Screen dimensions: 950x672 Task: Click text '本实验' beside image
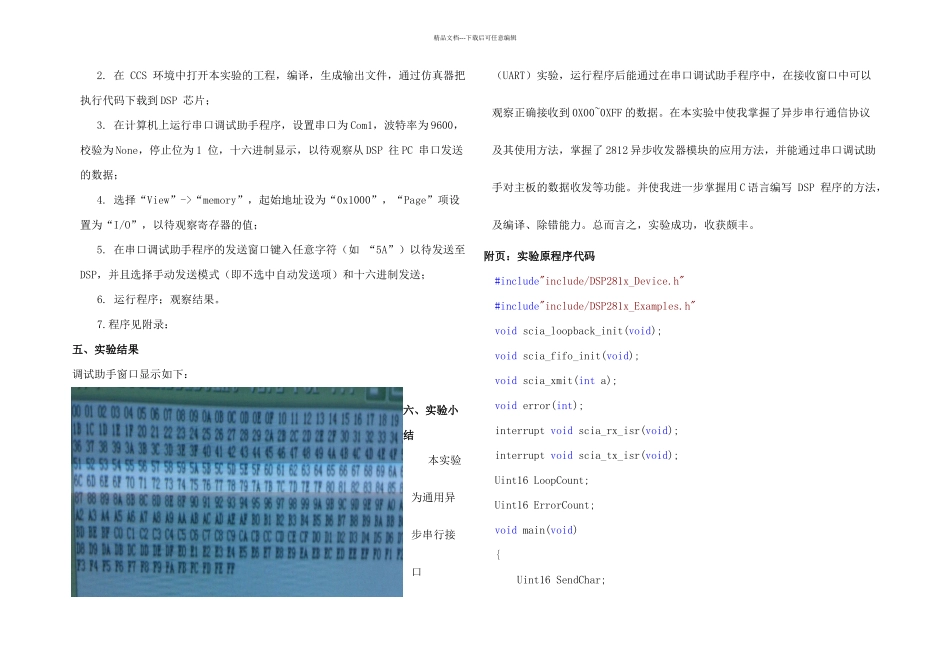(x=445, y=460)
